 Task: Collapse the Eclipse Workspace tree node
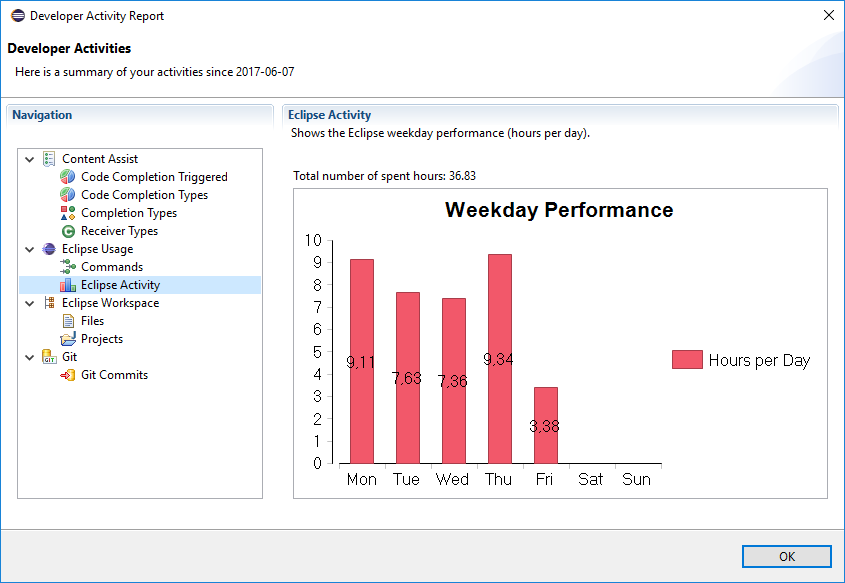[30, 303]
